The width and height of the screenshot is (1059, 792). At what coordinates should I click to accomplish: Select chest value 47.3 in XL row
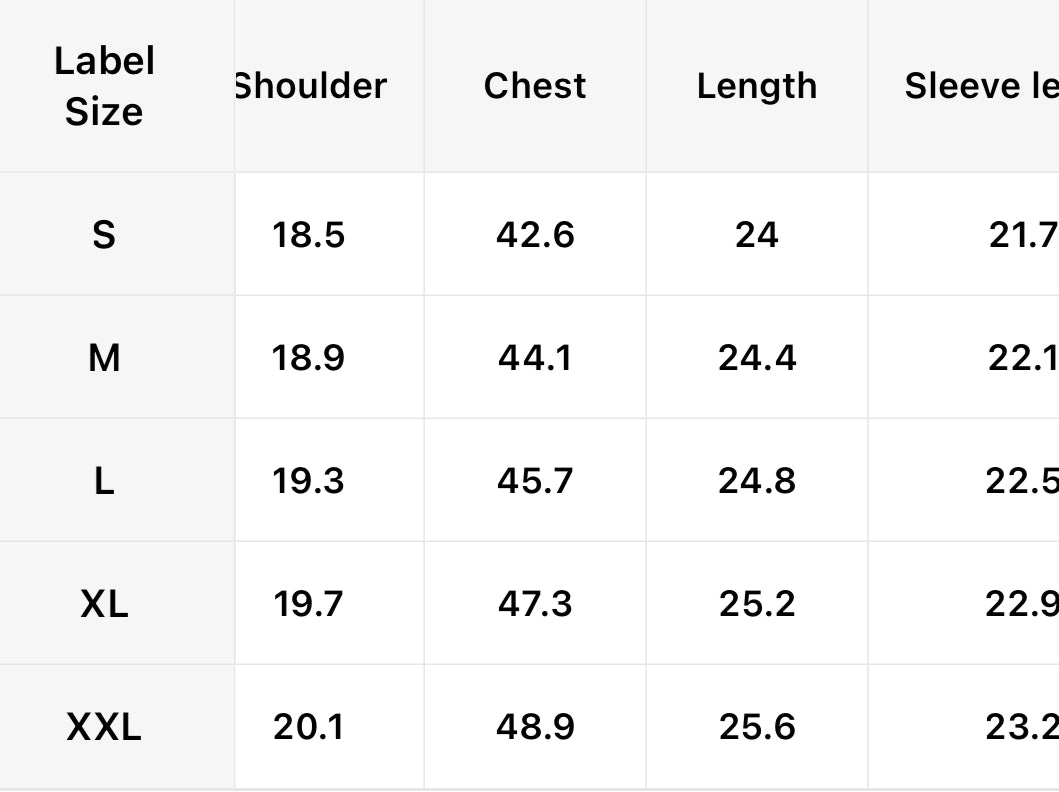coord(535,604)
